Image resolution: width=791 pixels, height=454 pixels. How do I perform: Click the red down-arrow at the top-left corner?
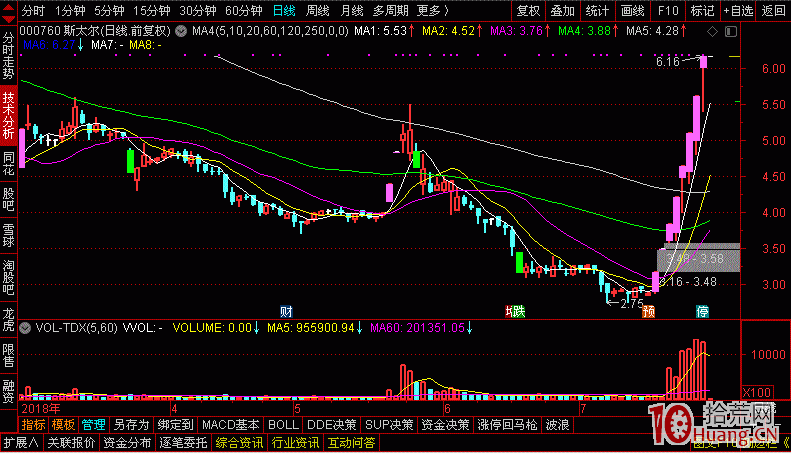click(x=8, y=19)
